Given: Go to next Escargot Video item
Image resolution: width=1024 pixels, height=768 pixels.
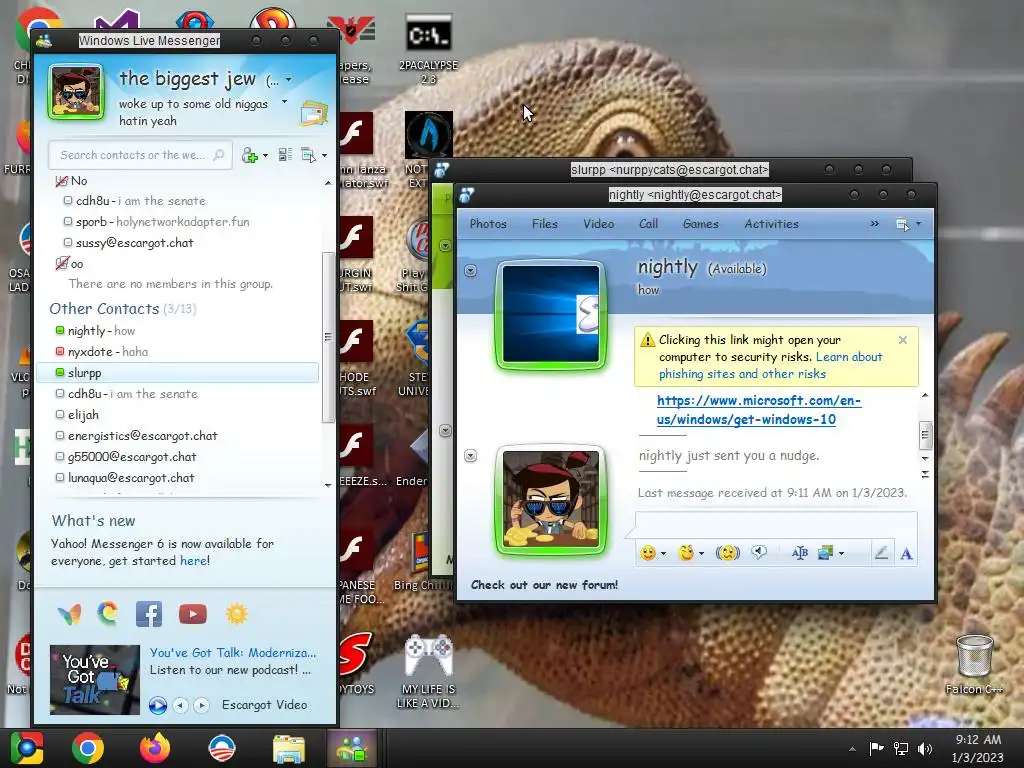Looking at the screenshot, I should [x=202, y=705].
